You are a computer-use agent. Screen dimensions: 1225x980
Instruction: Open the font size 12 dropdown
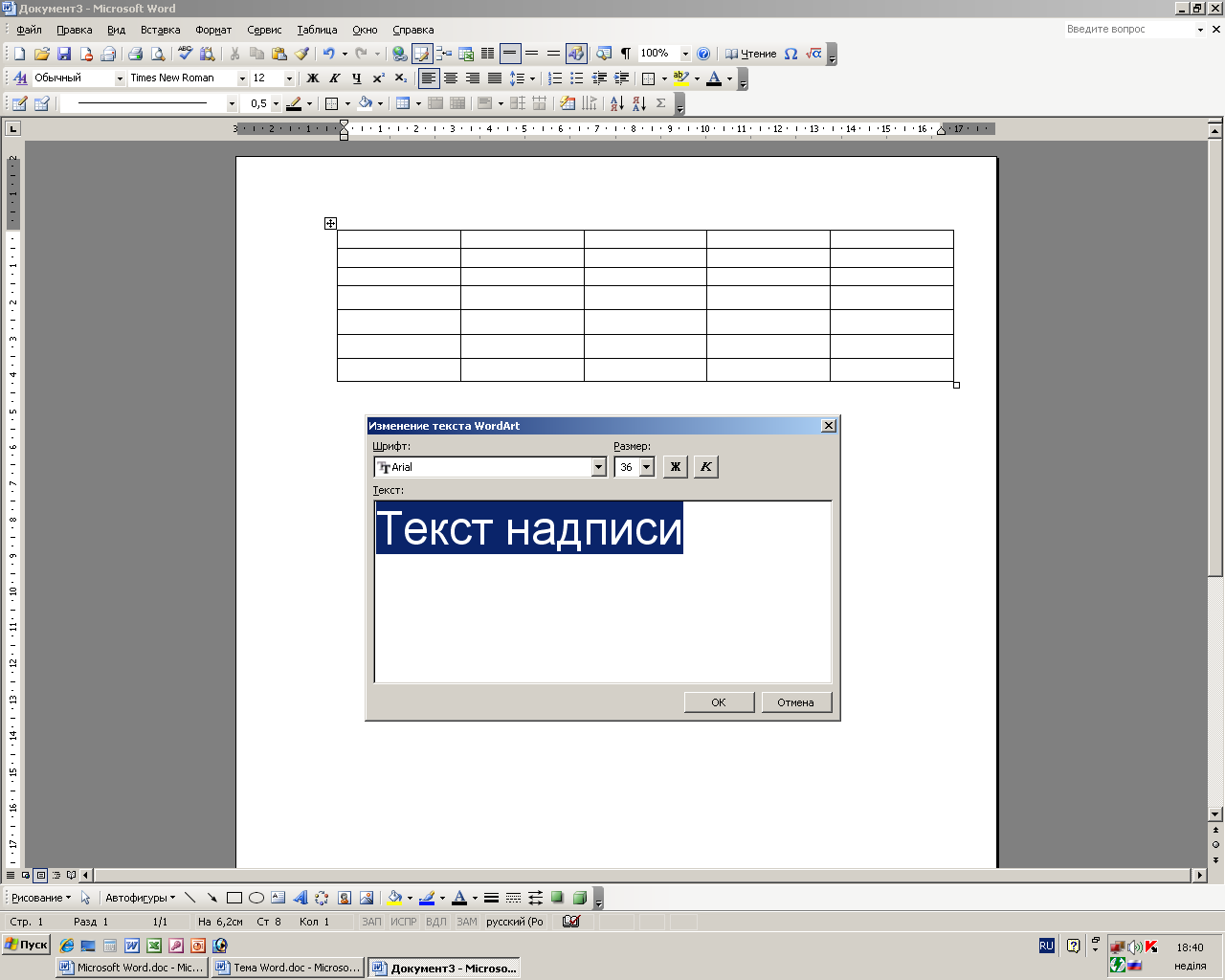click(289, 78)
